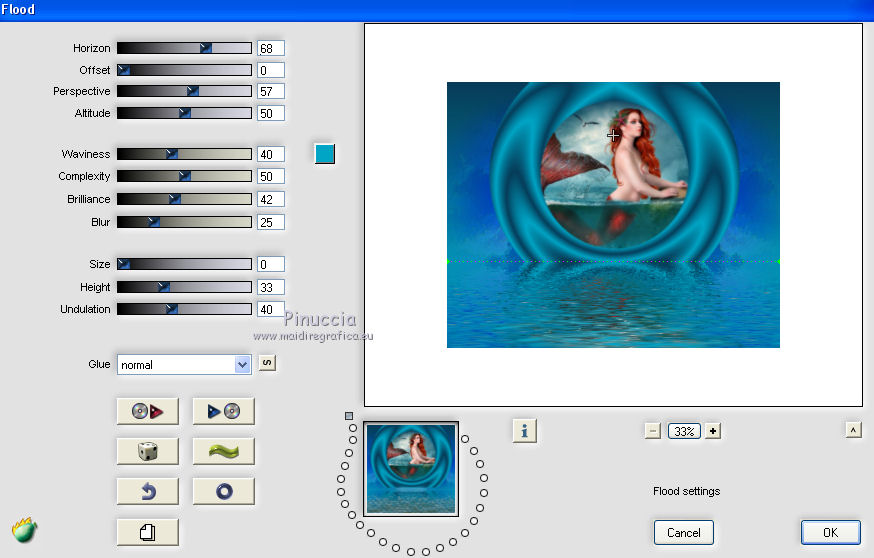Screen dimensions: 874x558
Task: Click the Brilliance value field 42
Action: point(271,200)
